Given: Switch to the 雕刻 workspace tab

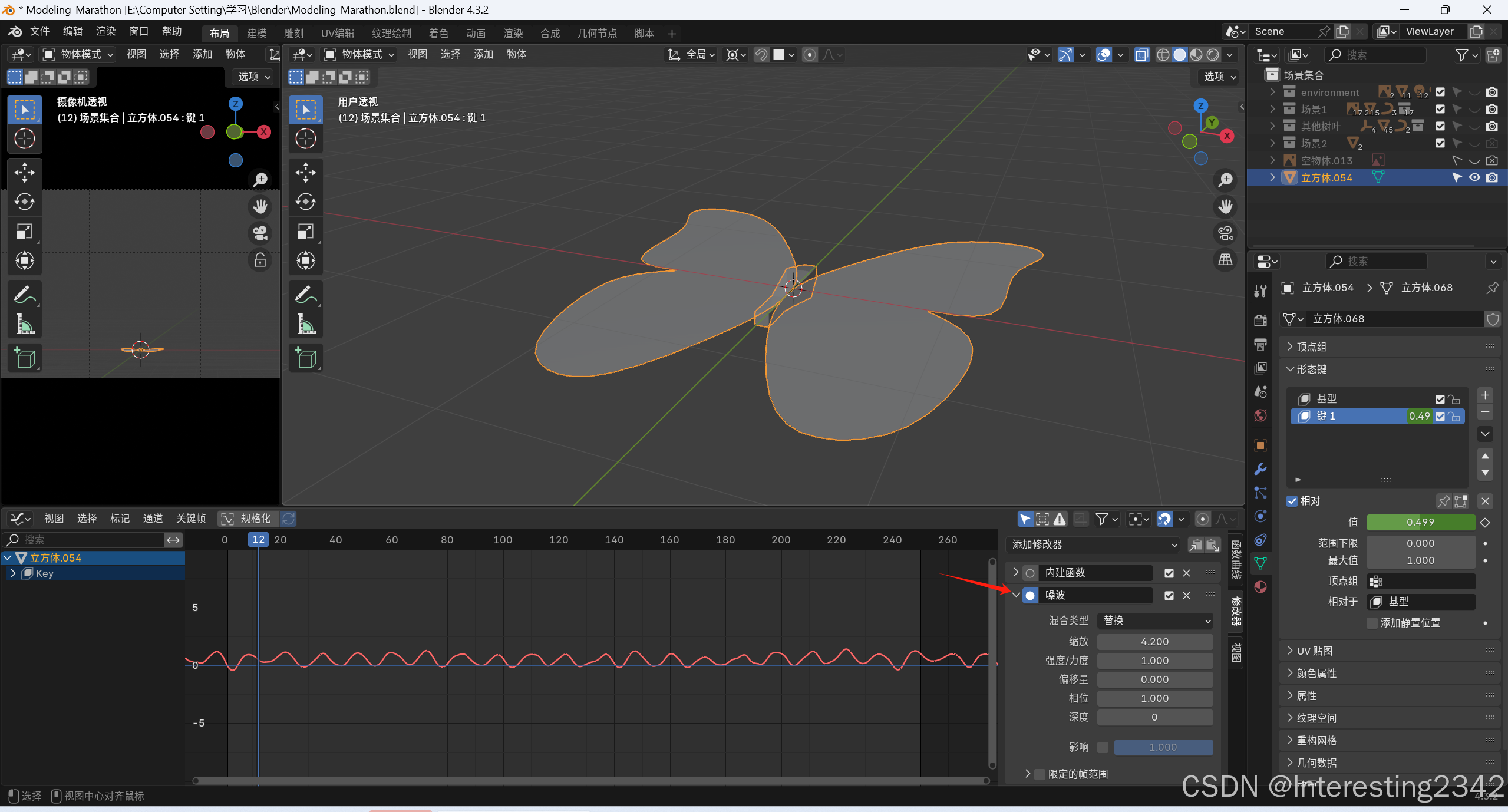Looking at the screenshot, I should click(293, 33).
